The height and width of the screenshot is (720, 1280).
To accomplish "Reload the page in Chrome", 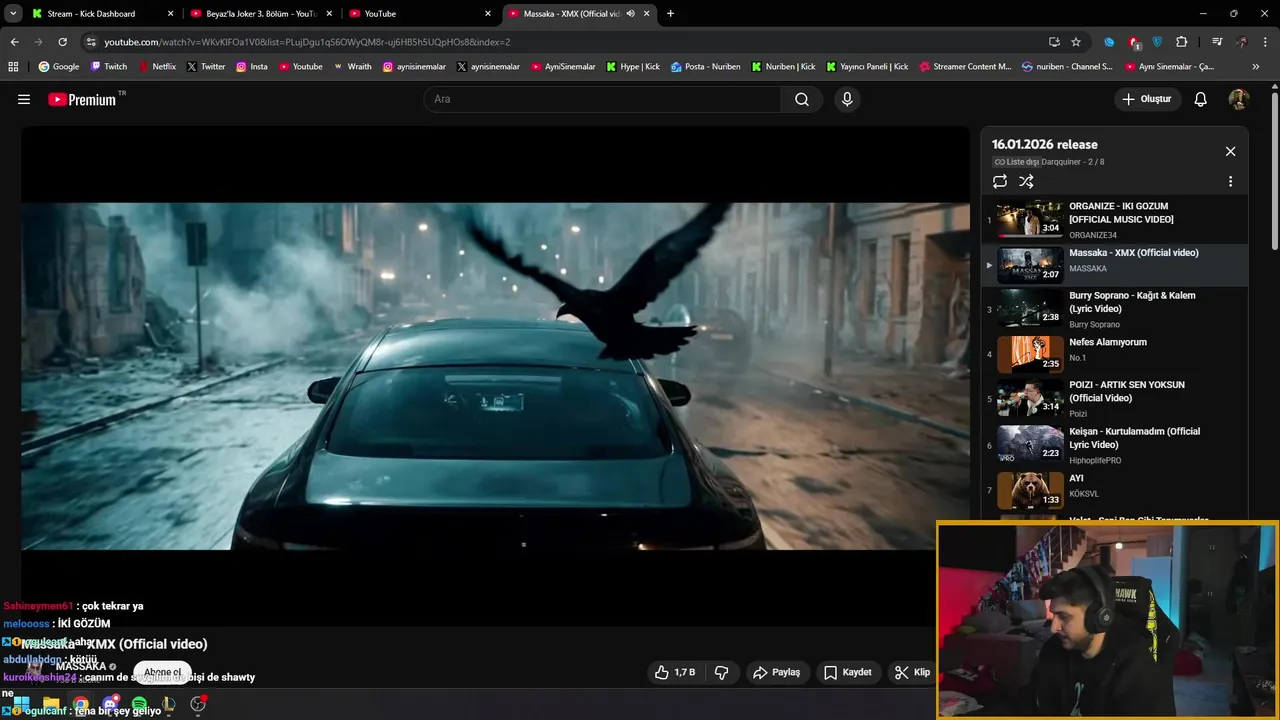I will point(62,42).
